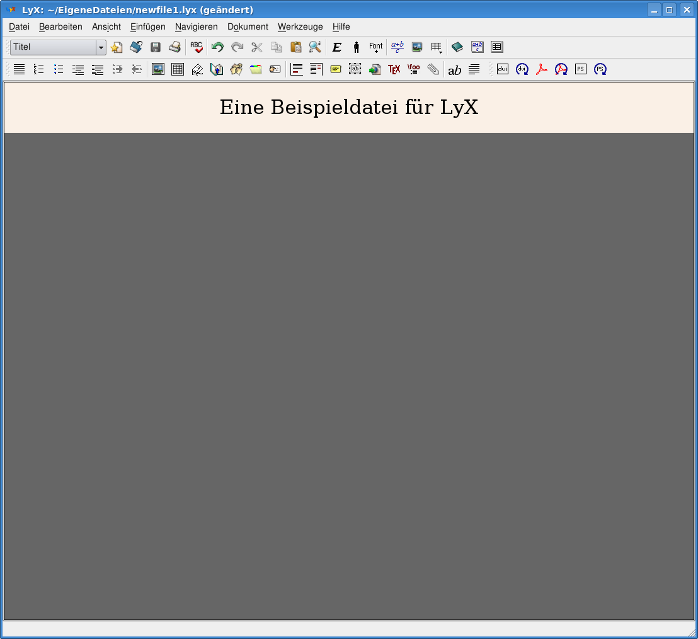Screen dimensions: 698x639
Task: Toggle Noun style with person icon
Action: click(x=356, y=47)
